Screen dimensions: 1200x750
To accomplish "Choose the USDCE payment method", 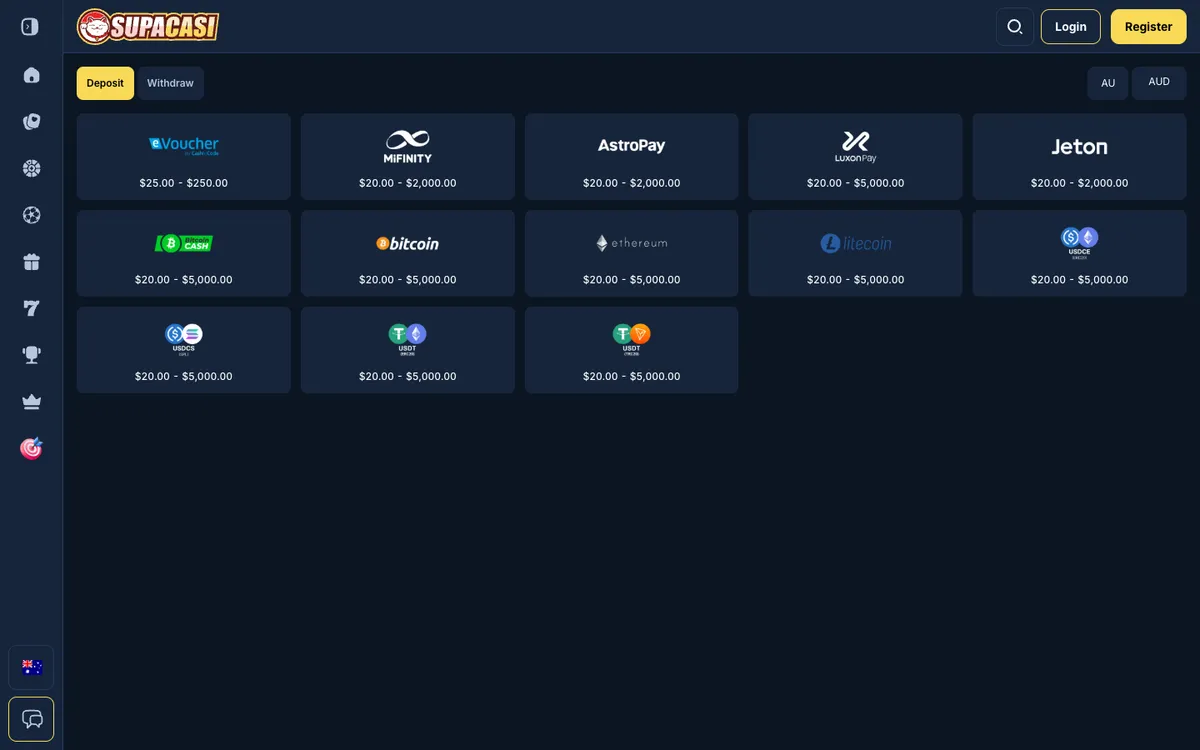I will [x=1080, y=253].
